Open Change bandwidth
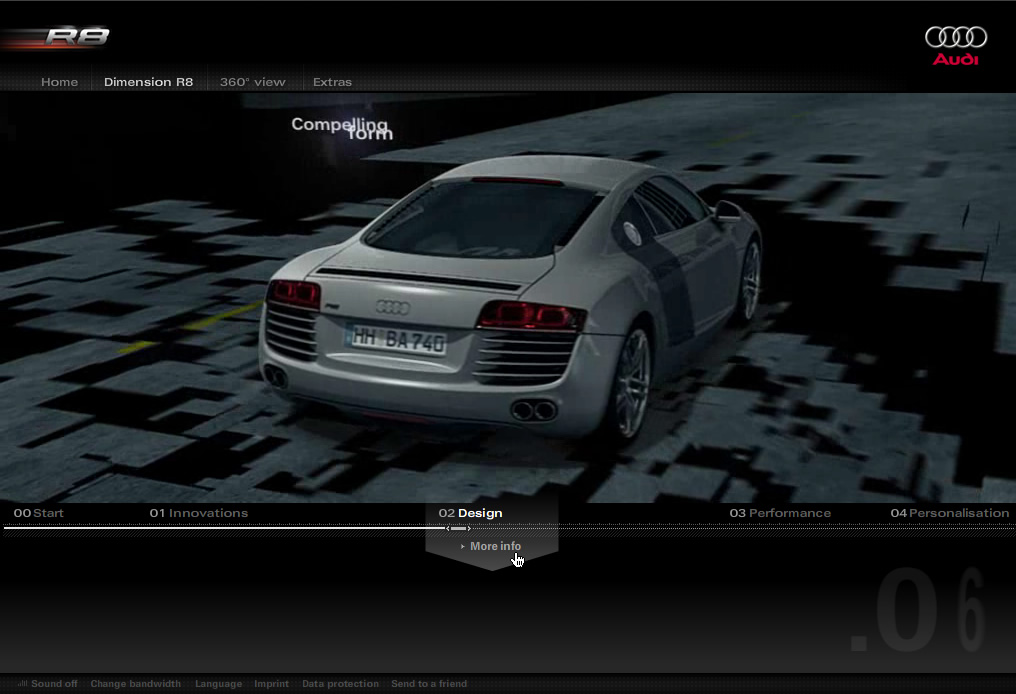The width and height of the screenshot is (1016, 694). [135, 684]
